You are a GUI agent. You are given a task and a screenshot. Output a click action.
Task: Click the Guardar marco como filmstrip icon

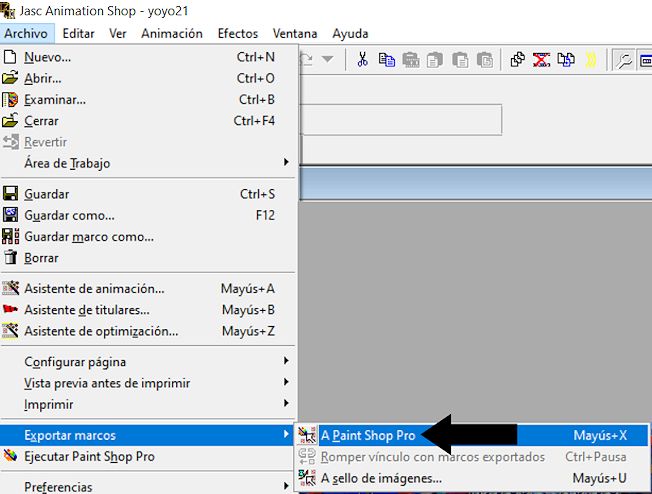pos(10,236)
